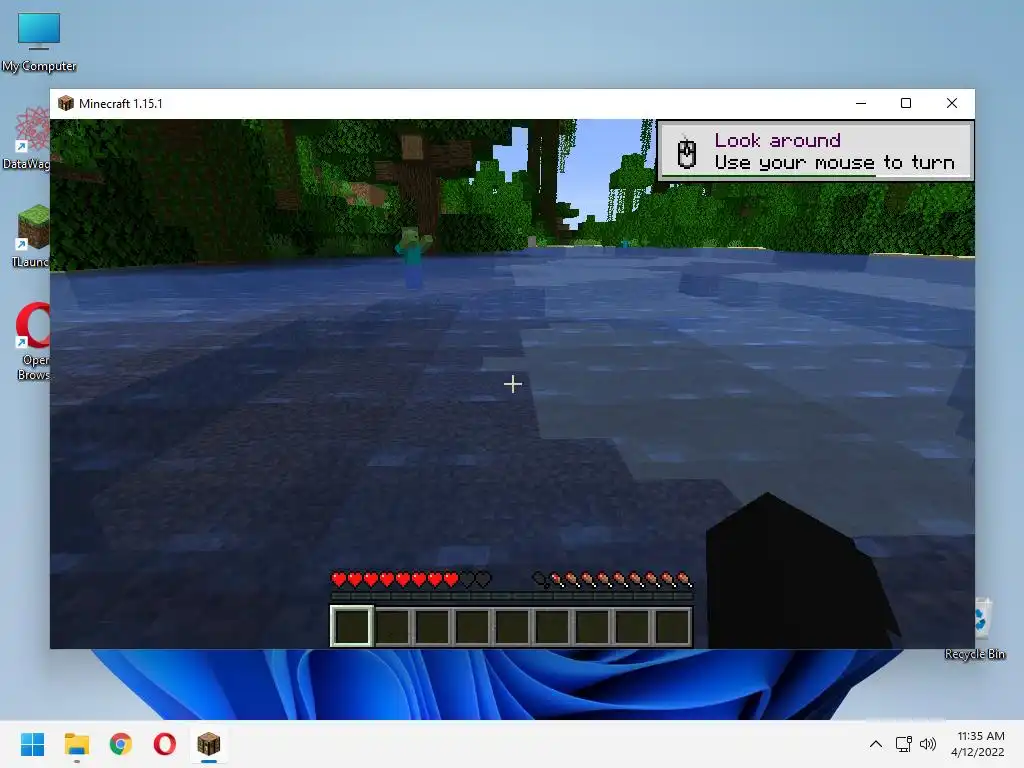1024x768 pixels.
Task: Select the first highlighted hotbar slot
Action: point(352,626)
